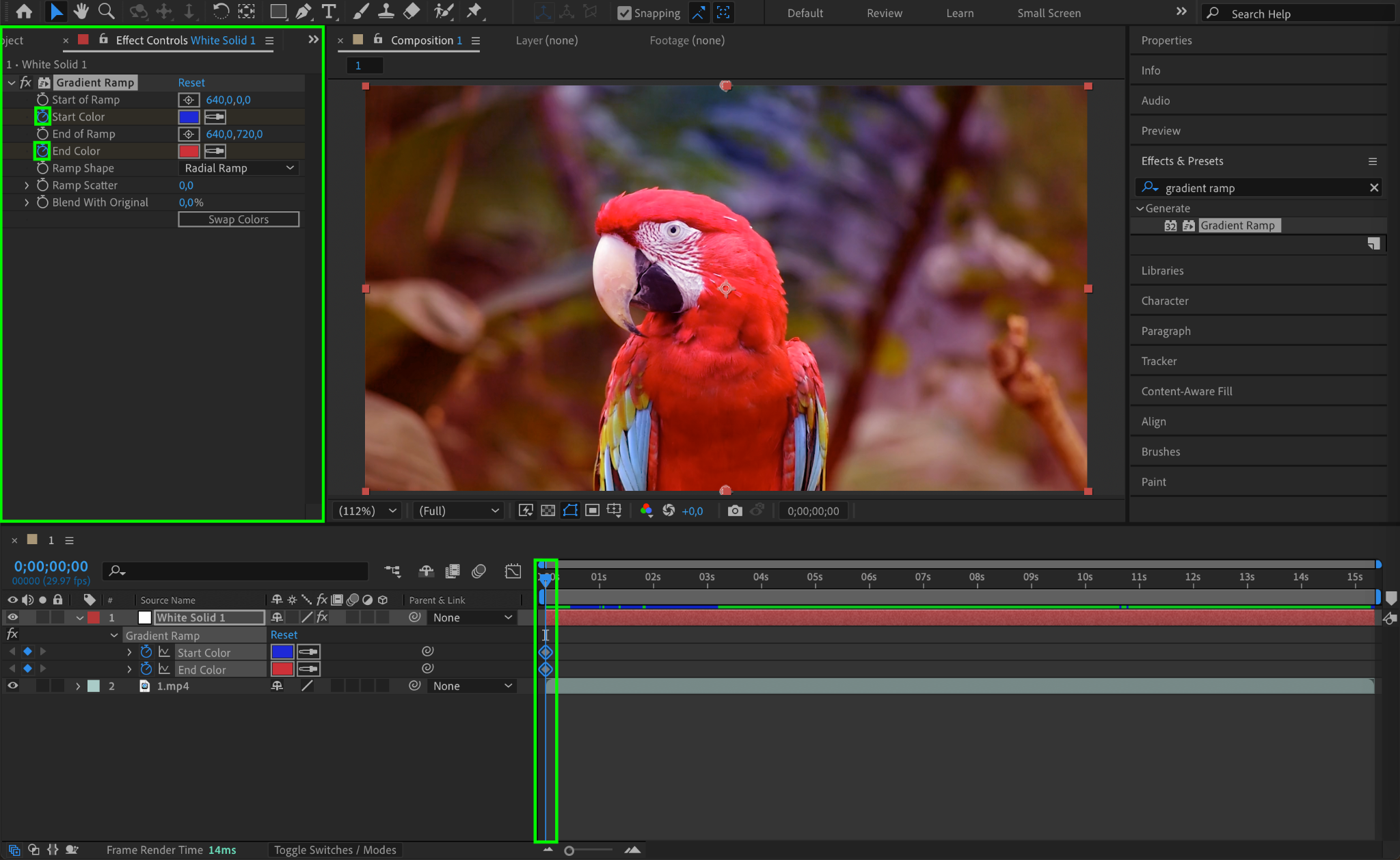Select the Horizontal Type tool
The width and height of the screenshot is (1400, 860).
(x=329, y=11)
